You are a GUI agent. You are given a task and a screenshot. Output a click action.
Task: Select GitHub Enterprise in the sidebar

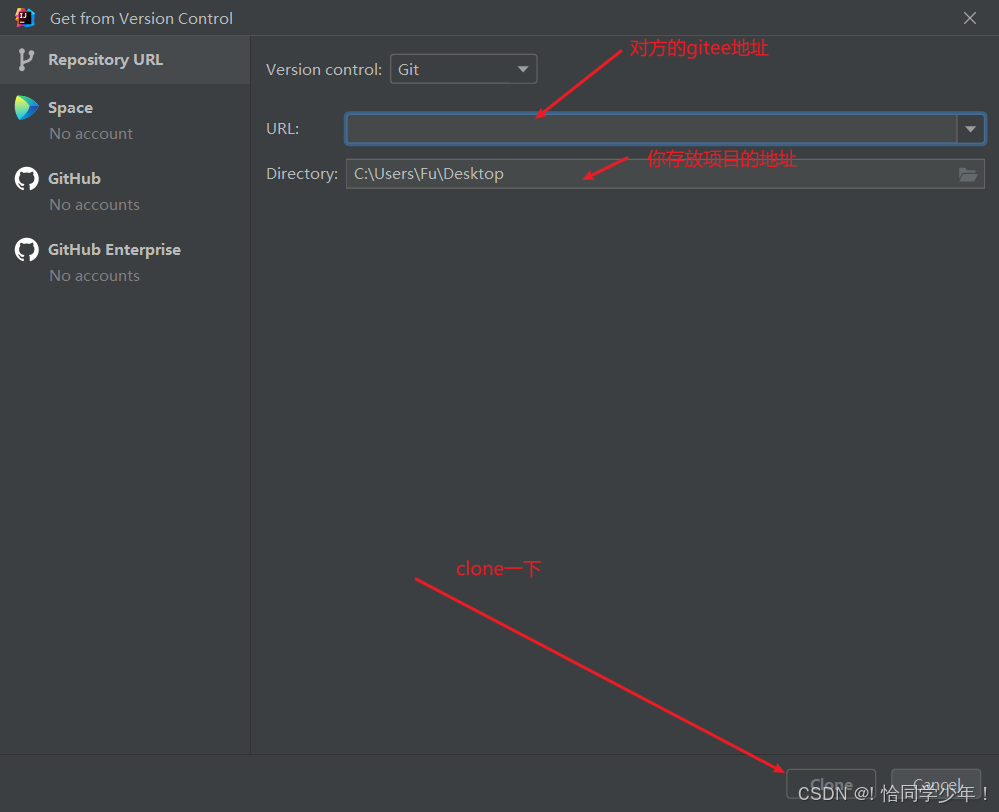125,261
